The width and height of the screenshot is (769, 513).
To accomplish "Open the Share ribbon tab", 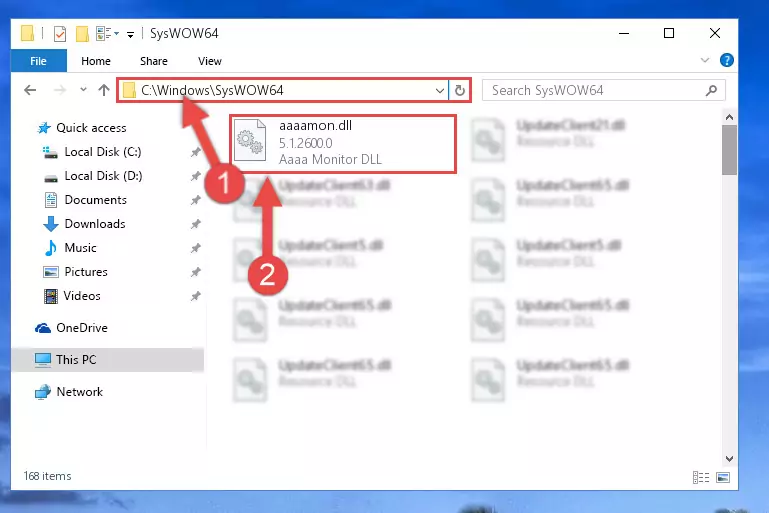I will tap(154, 61).
